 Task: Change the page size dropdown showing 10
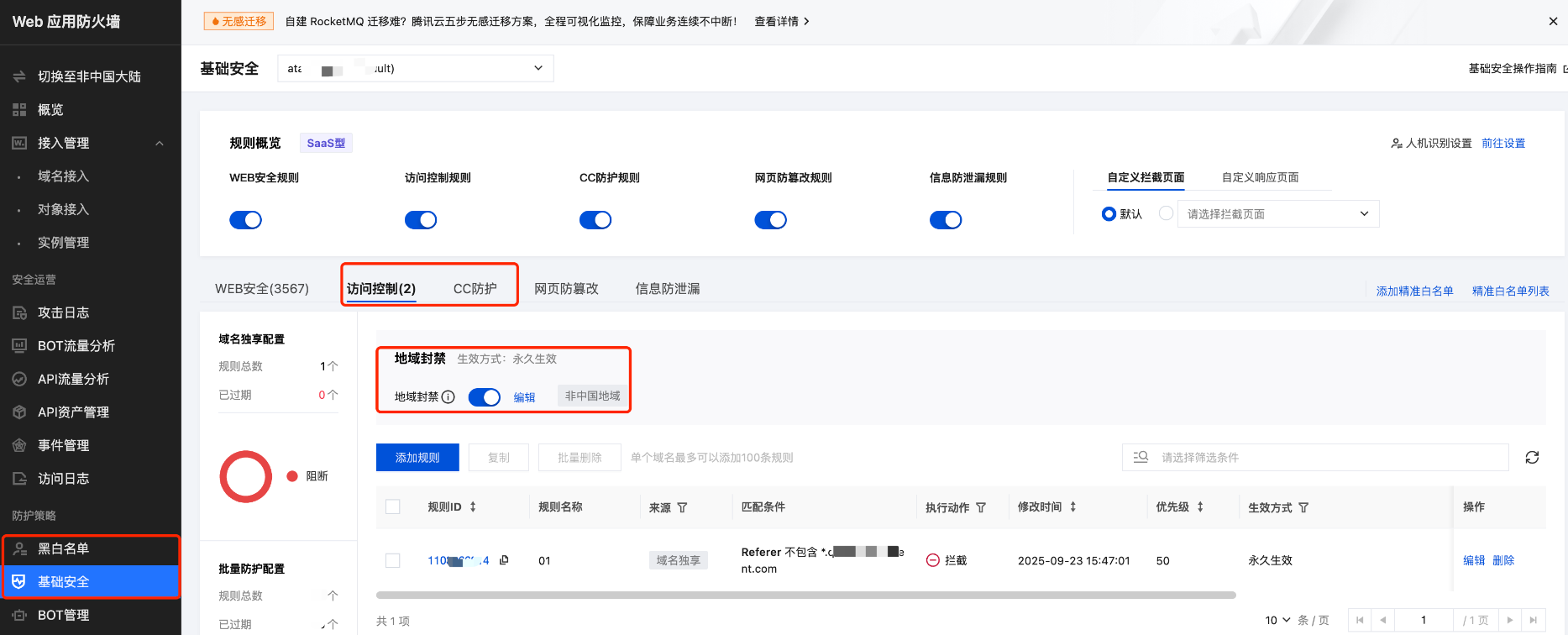click(1277, 620)
